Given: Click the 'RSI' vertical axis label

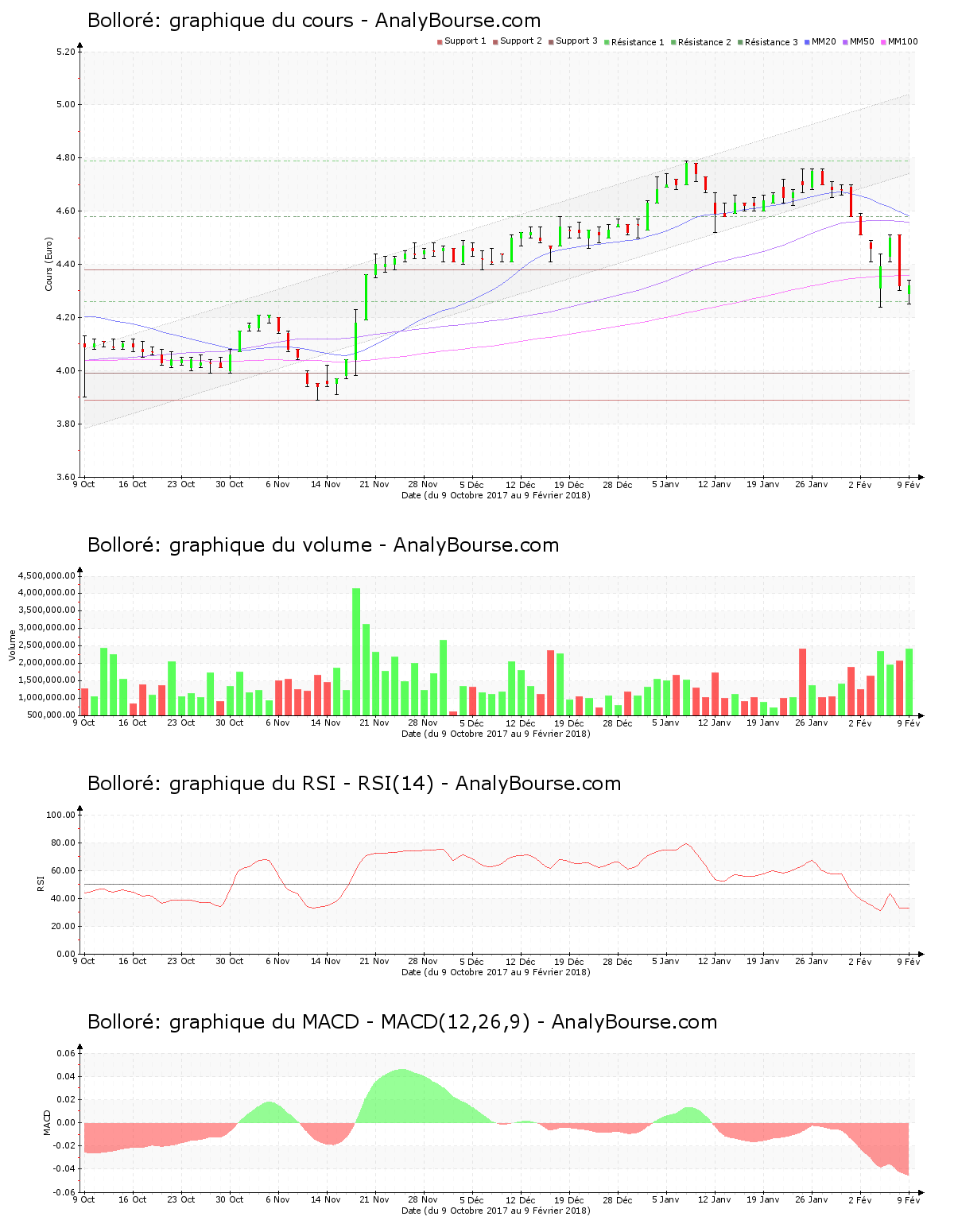Looking at the screenshot, I should [41, 883].
